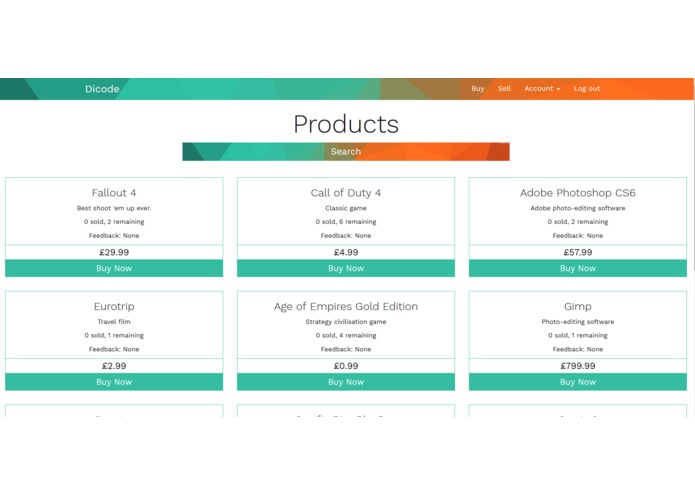Buy Now for Eurotrip
This screenshot has width=695, height=494.
coord(114,382)
